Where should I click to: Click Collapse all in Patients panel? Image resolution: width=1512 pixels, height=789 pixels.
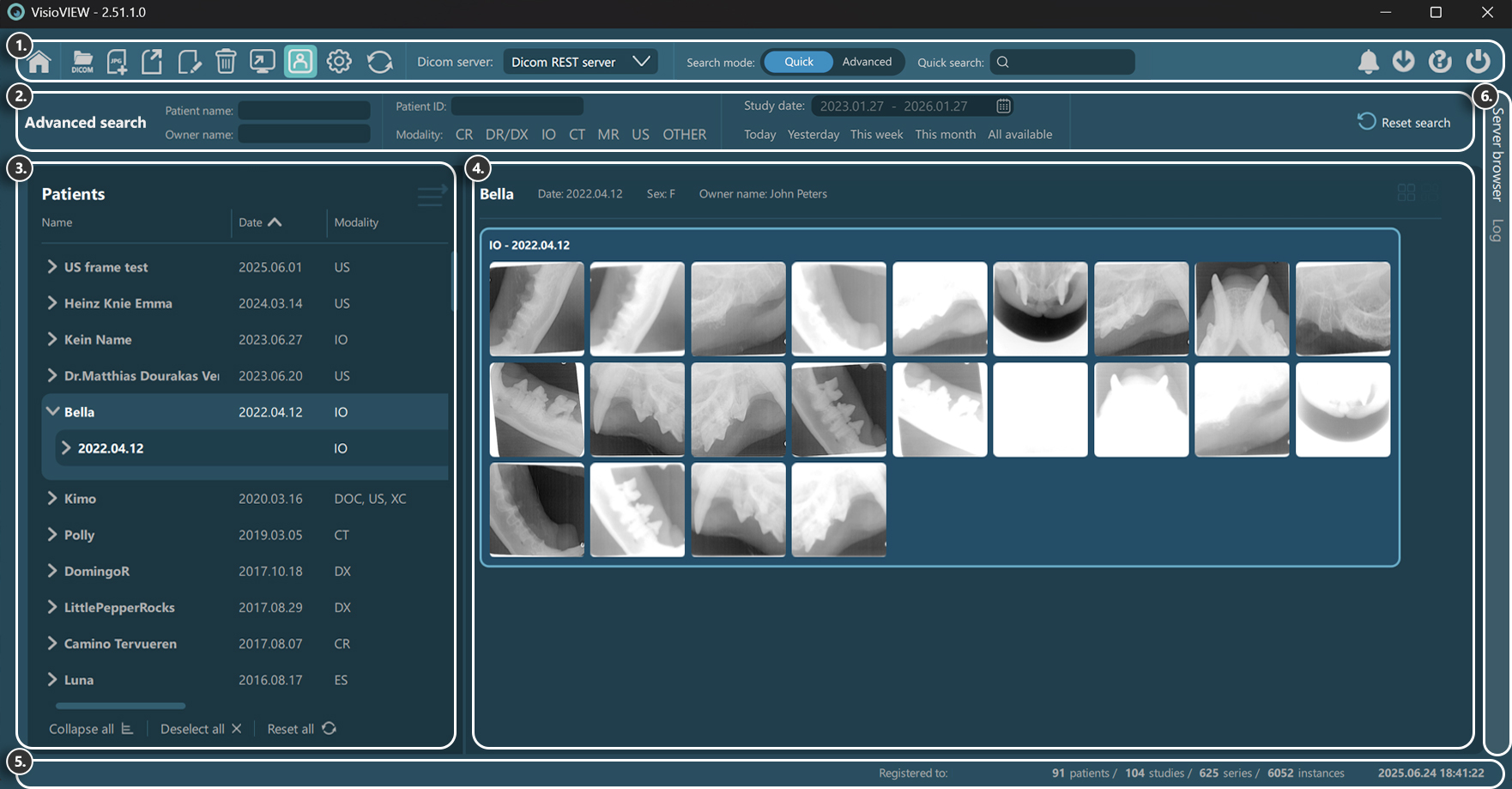coord(91,729)
